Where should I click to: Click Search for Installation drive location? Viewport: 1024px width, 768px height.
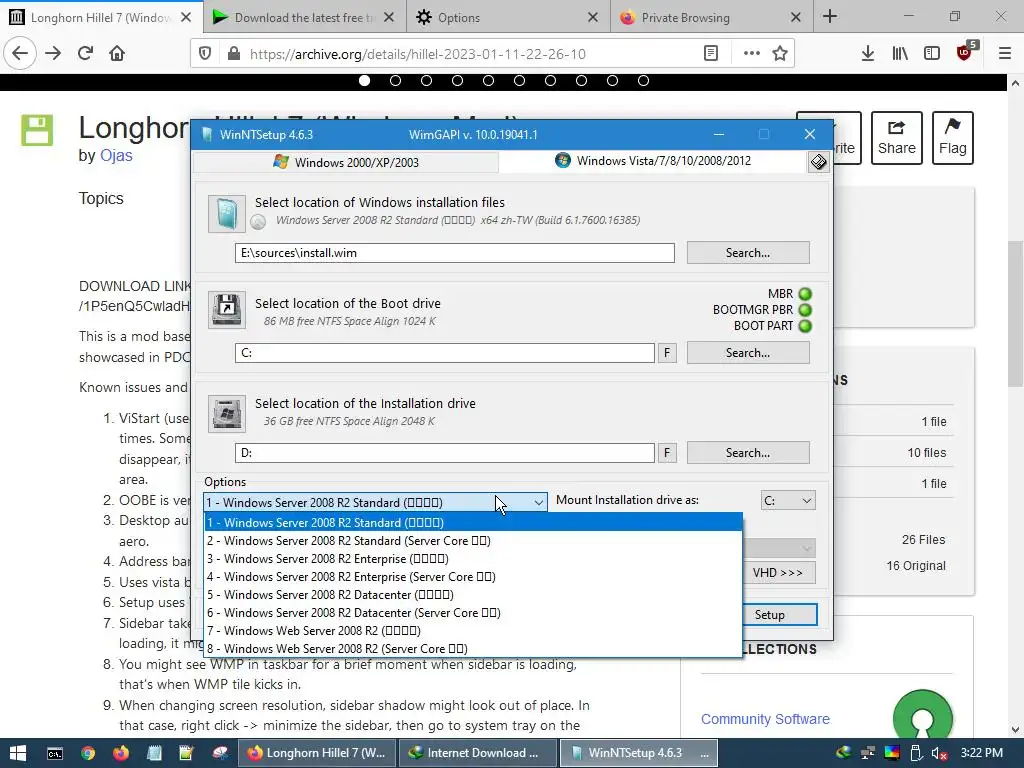click(748, 453)
